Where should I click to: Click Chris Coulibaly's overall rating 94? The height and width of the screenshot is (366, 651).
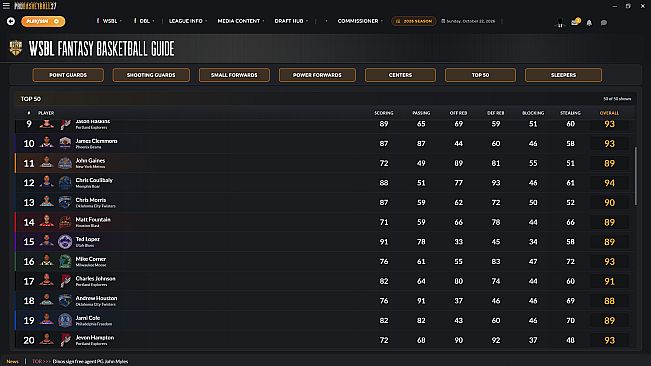[609, 183]
